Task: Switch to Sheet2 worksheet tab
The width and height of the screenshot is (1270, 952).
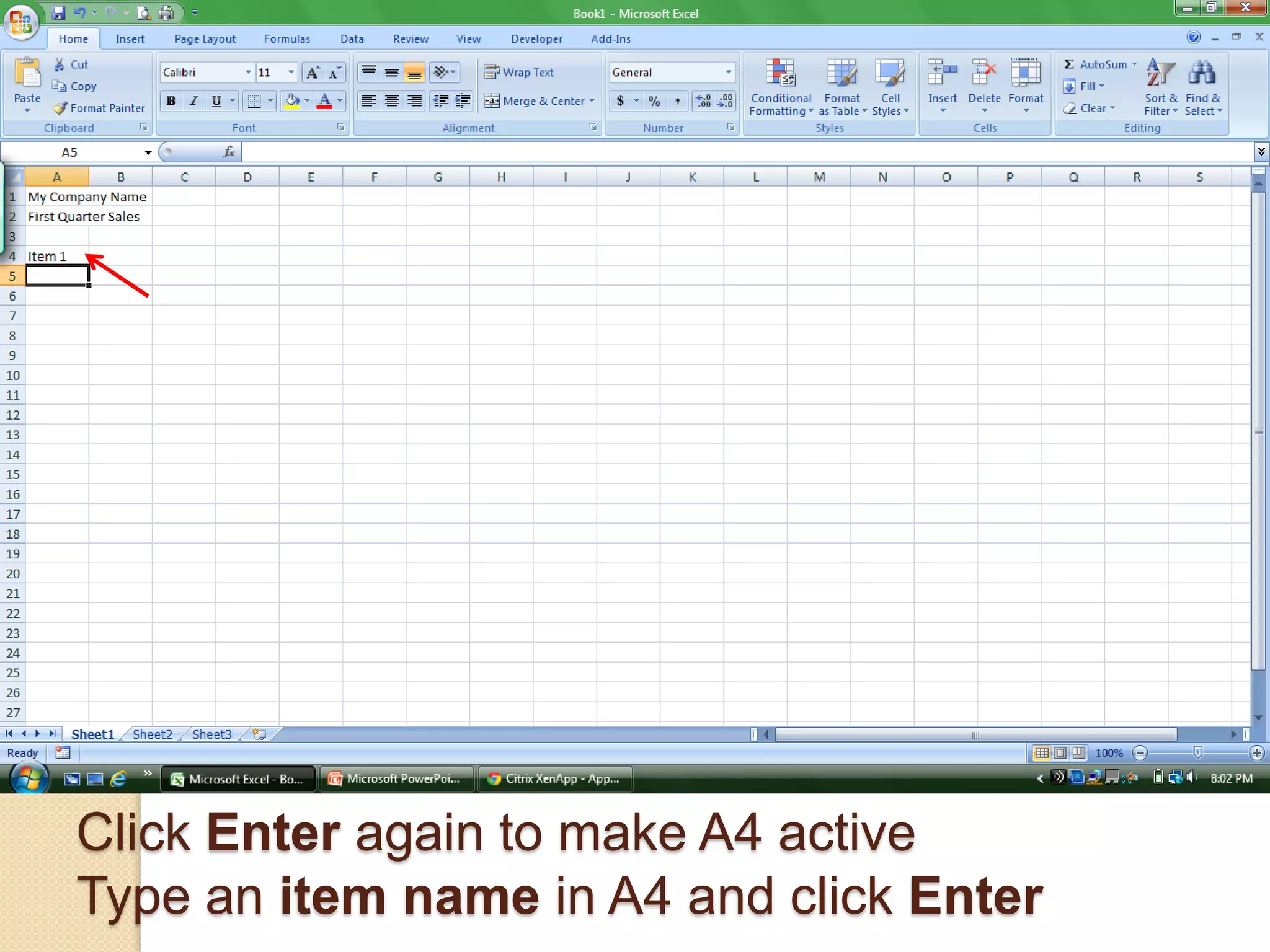Action: click(x=152, y=734)
